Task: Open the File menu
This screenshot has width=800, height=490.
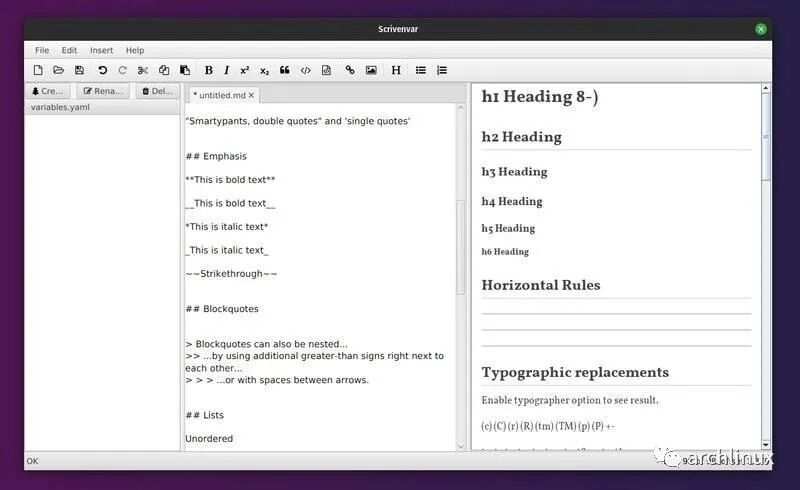Action: pyautogui.click(x=42, y=50)
